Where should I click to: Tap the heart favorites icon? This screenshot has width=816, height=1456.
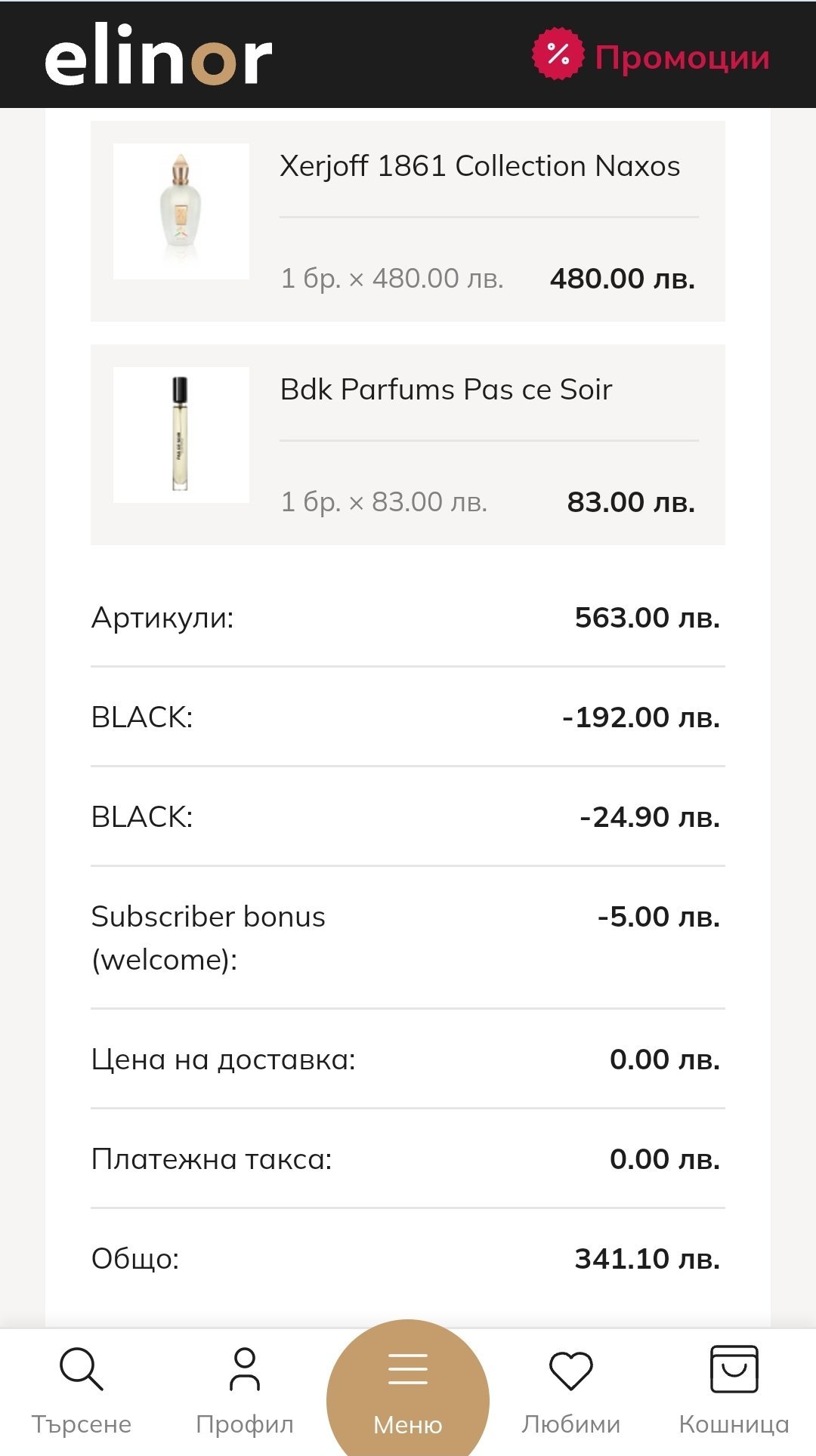coord(571,1370)
